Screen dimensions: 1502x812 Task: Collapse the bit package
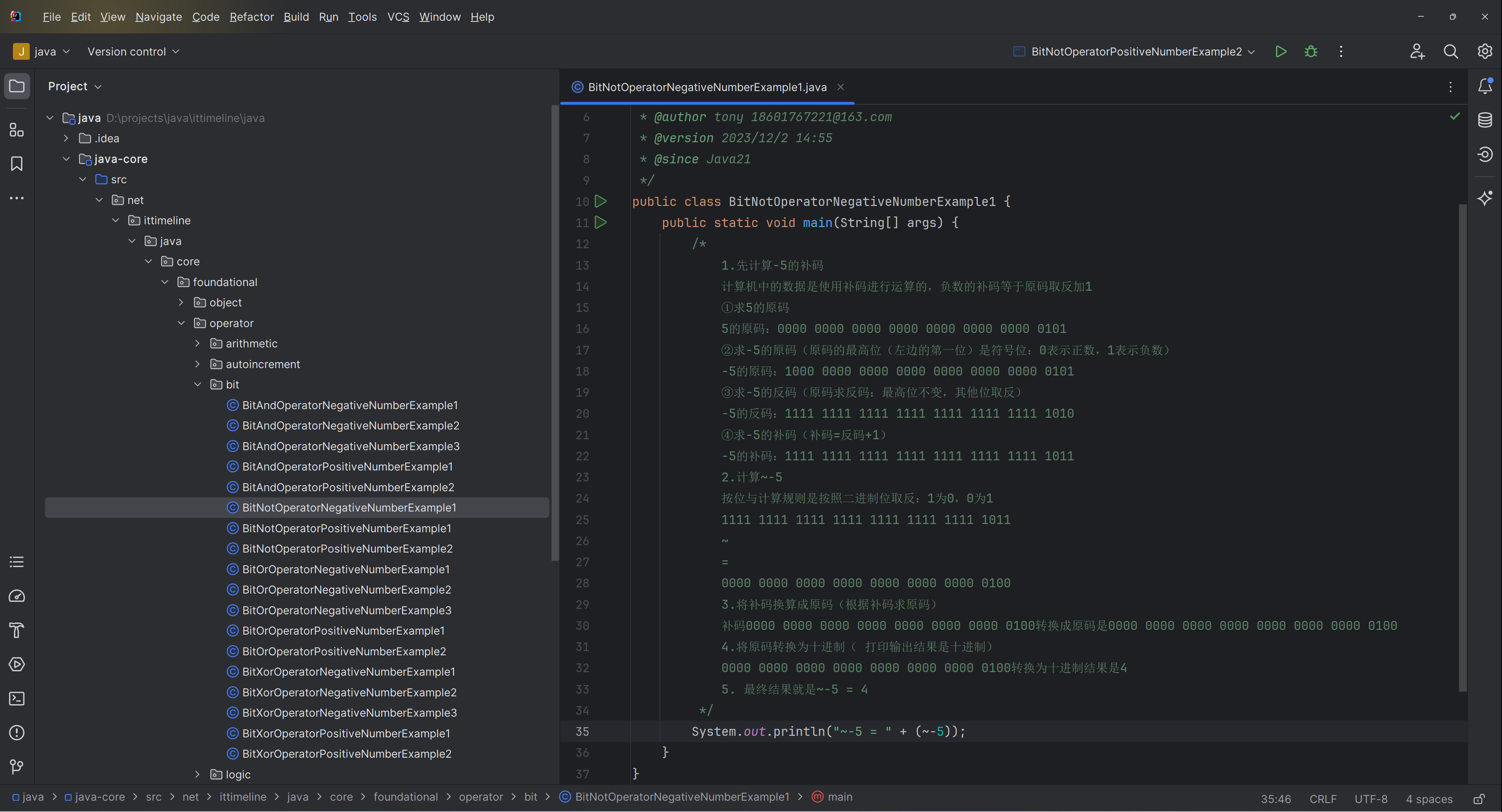point(198,384)
